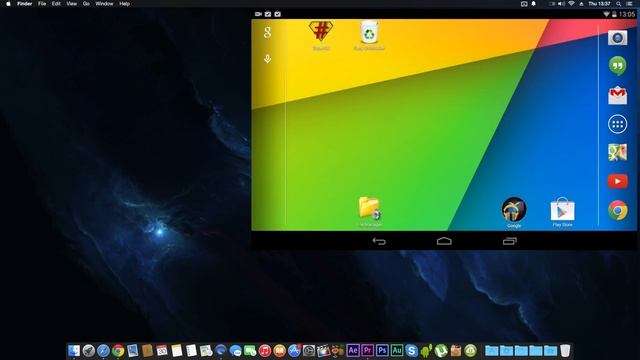Open Notification Center from the menu bar
The width and height of the screenshot is (640, 360).
pyautogui.click(x=630, y=4)
